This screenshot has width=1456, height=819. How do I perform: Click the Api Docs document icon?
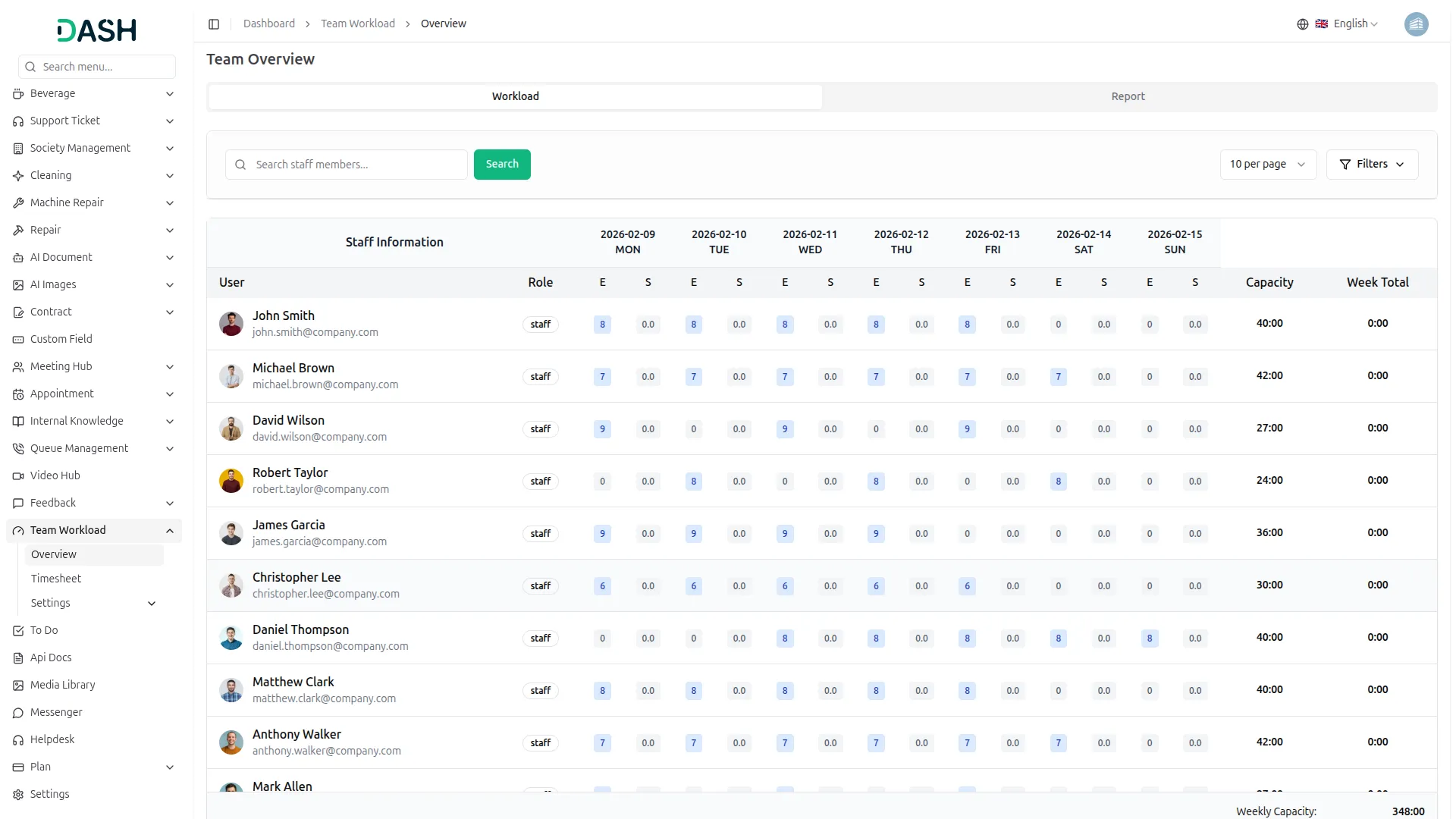(x=18, y=658)
